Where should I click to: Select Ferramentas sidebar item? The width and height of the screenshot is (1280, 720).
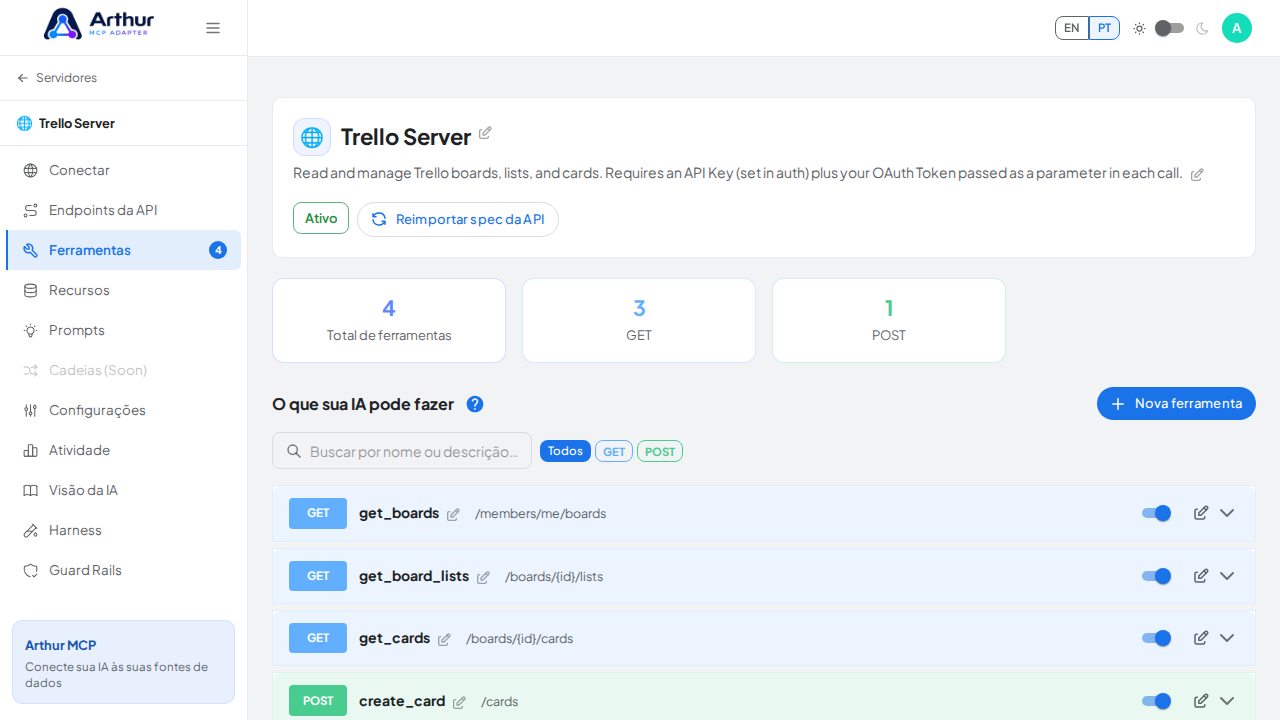coord(123,250)
